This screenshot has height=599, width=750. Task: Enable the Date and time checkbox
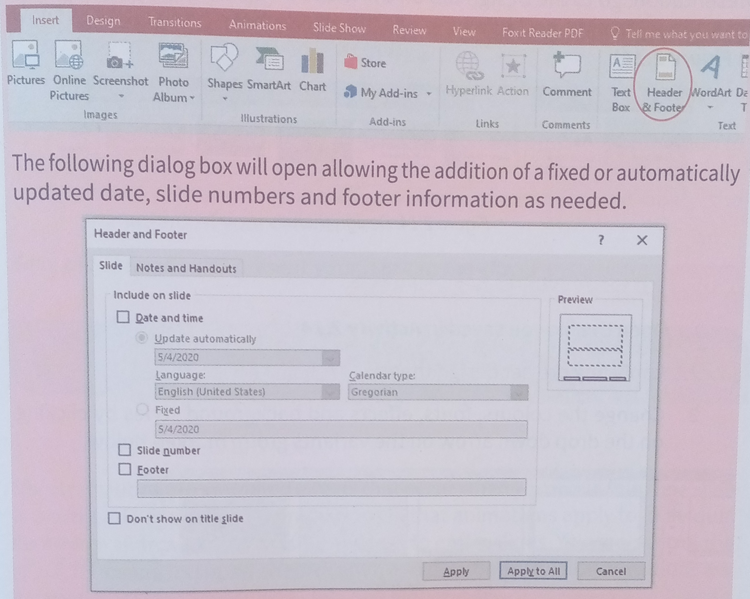[123, 318]
